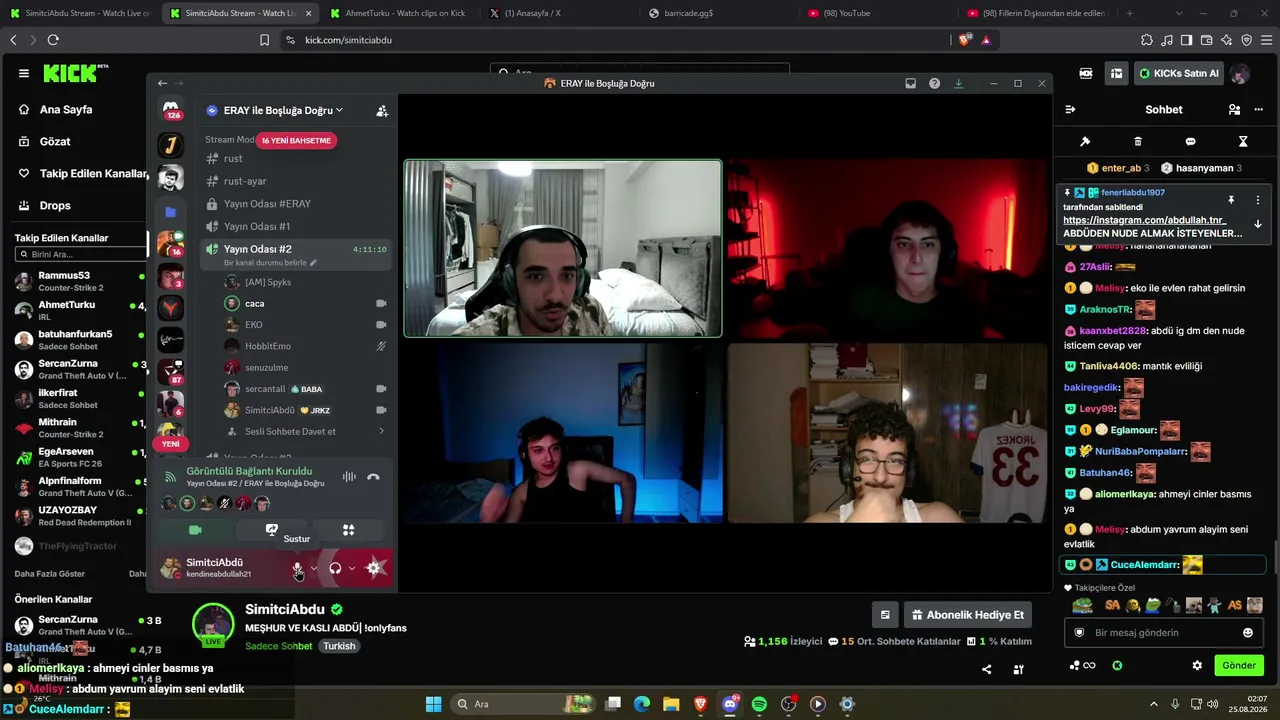Focus the top-left camera video tile
The width and height of the screenshot is (1280, 720).
point(562,248)
